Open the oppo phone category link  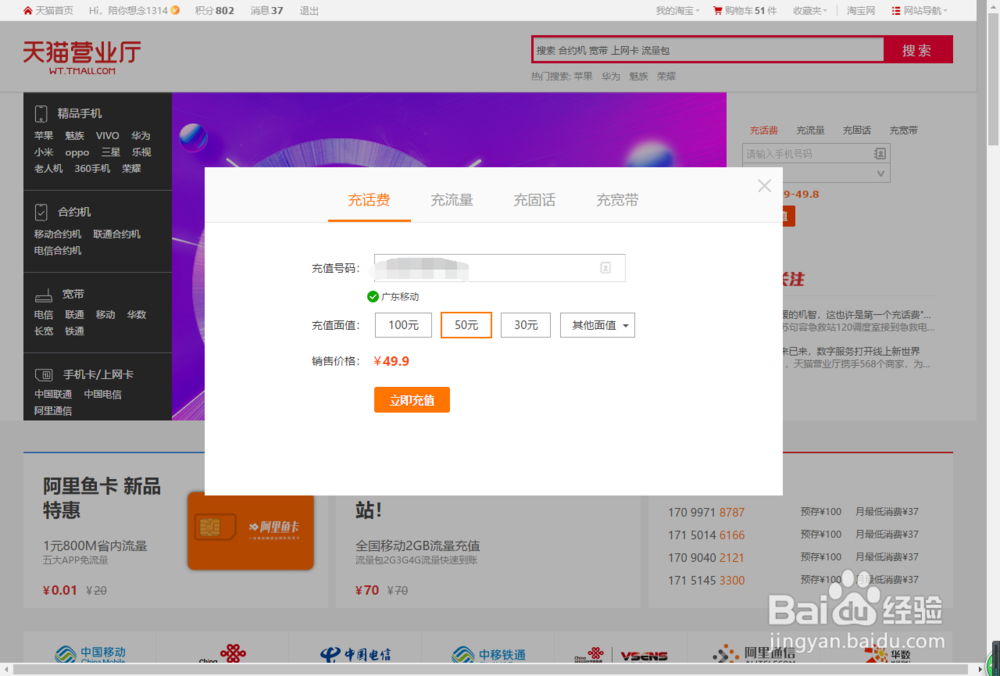pos(77,152)
